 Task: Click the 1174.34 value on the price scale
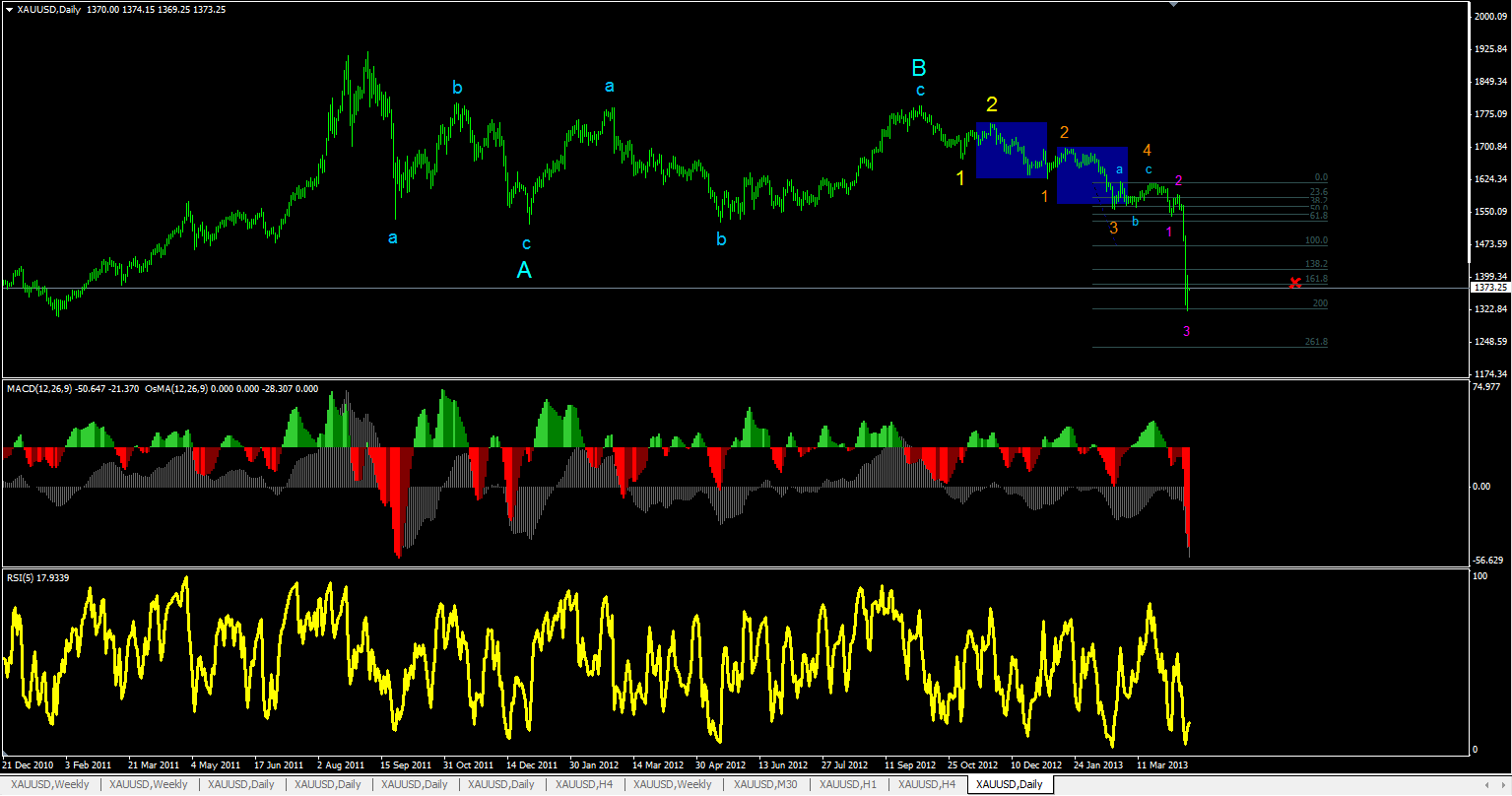point(1488,374)
